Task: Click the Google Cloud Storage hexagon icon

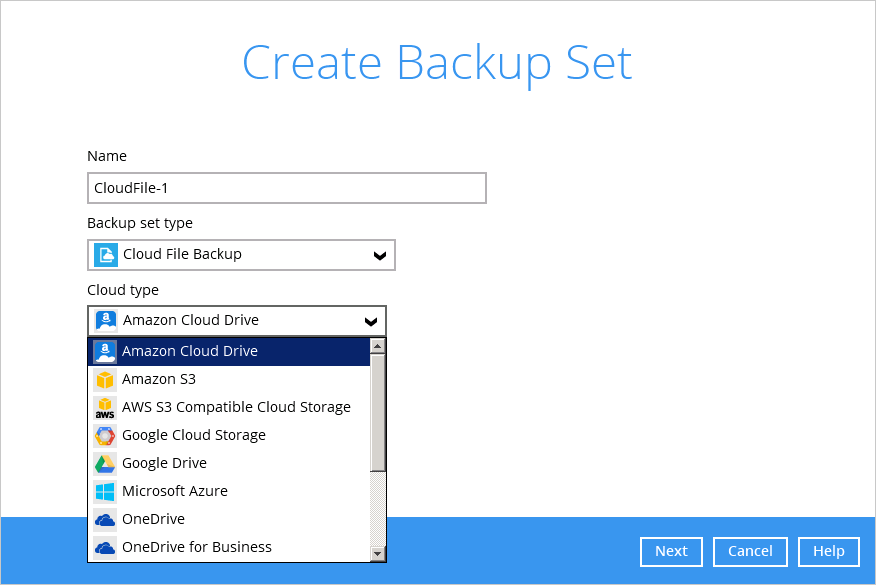Action: (x=105, y=435)
